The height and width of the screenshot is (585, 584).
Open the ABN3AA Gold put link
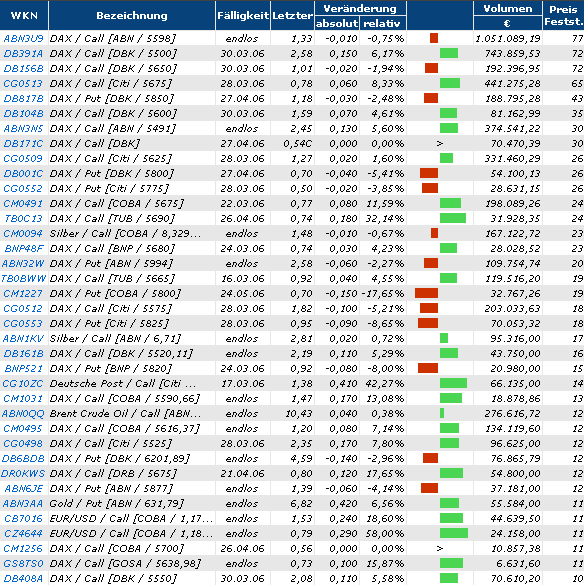click(23, 504)
